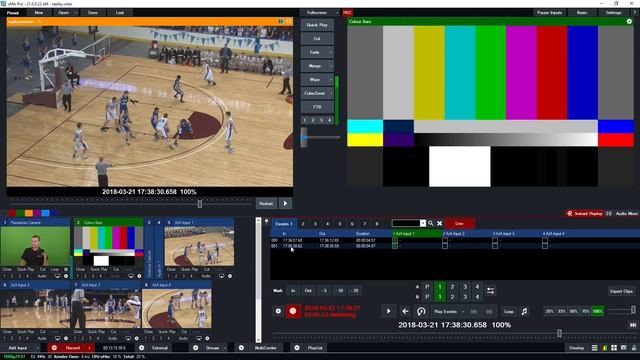The width and height of the screenshot is (640, 360).
Task: Click the replay speed slider handle
Action: coord(633,310)
